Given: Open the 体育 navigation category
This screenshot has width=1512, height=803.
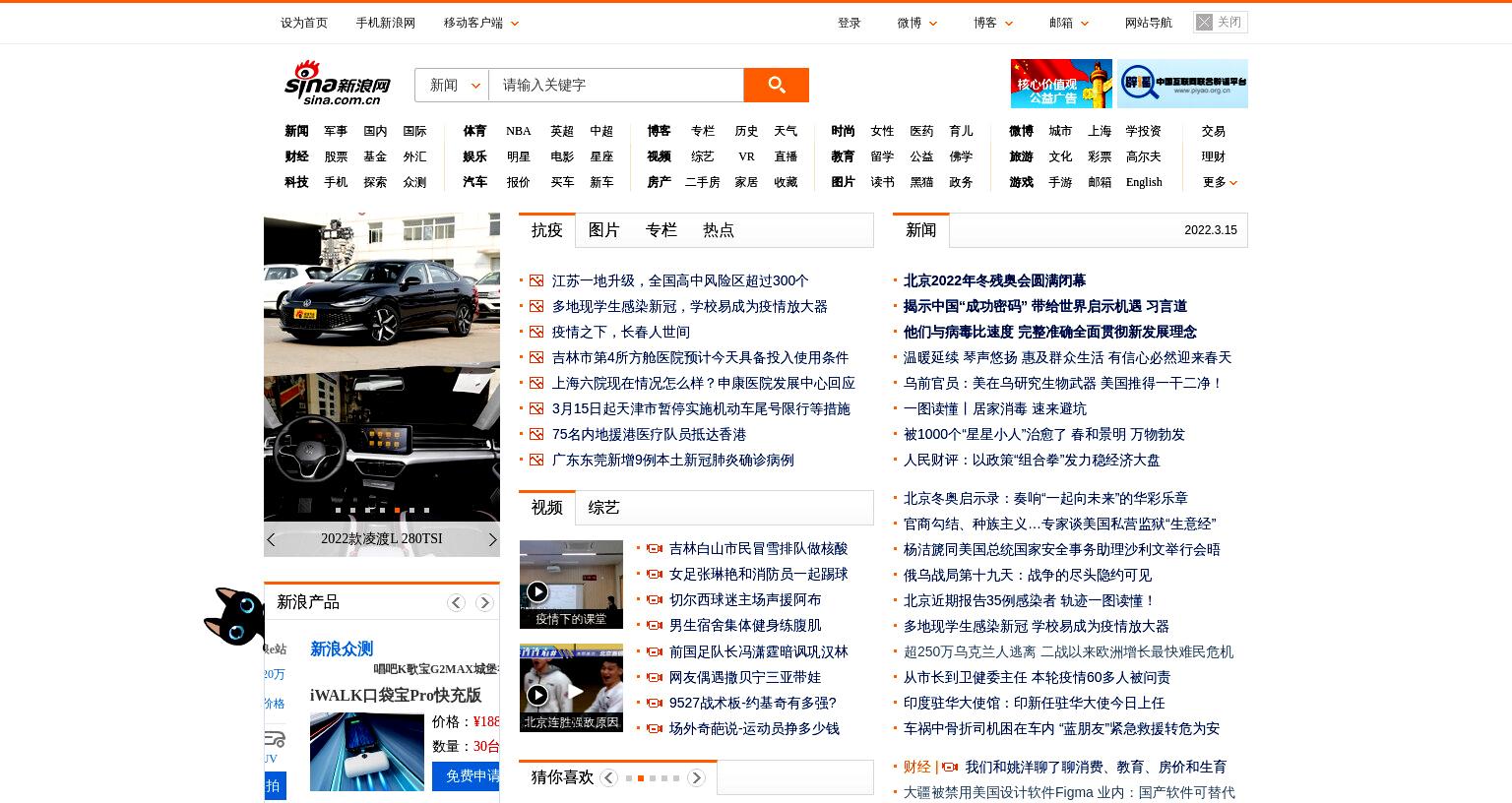Looking at the screenshot, I should tap(474, 131).
